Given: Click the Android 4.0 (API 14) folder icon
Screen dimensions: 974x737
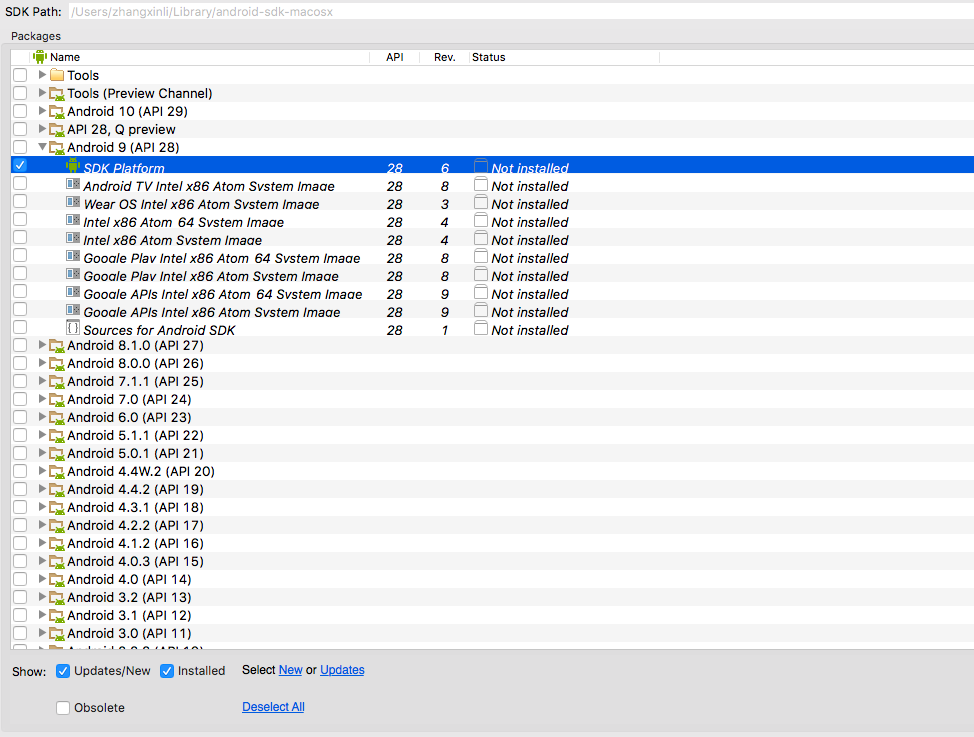Looking at the screenshot, I should coord(57,580).
